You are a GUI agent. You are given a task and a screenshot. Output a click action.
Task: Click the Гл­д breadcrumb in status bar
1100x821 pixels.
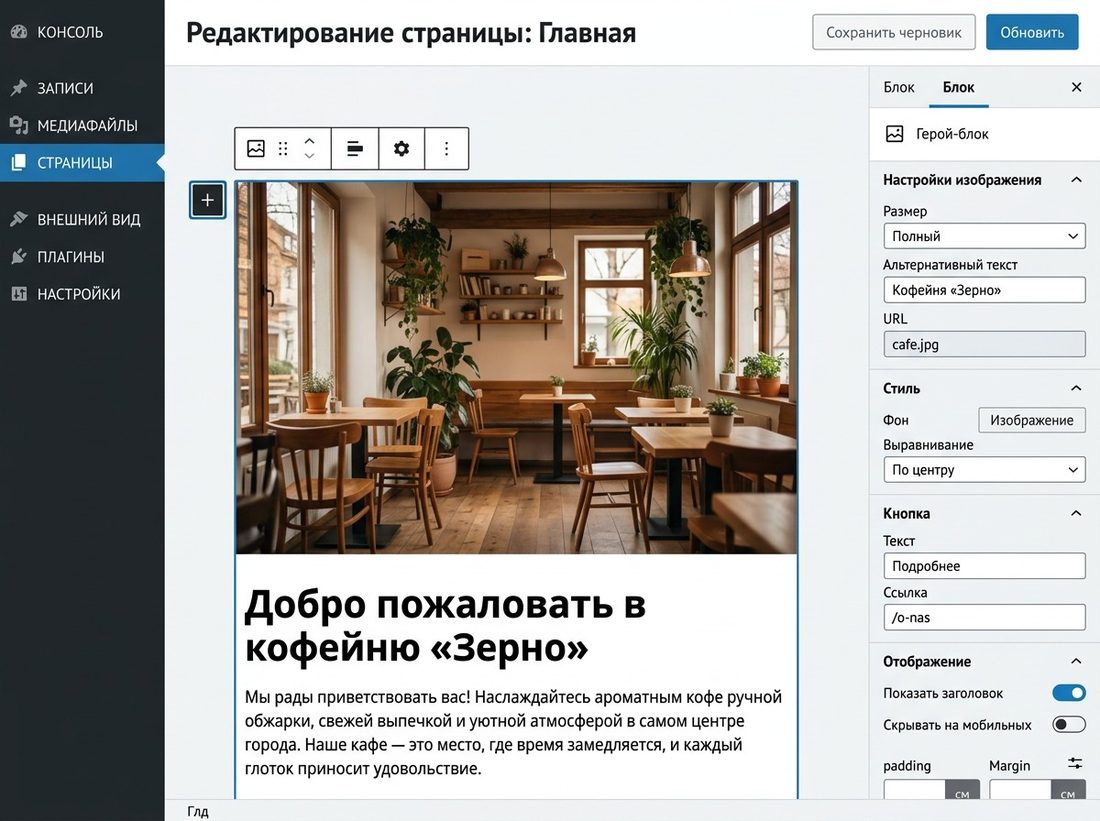[x=198, y=811]
